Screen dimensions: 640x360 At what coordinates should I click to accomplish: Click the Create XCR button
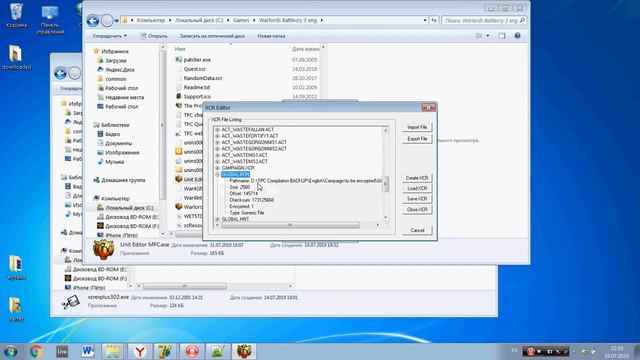click(417, 178)
